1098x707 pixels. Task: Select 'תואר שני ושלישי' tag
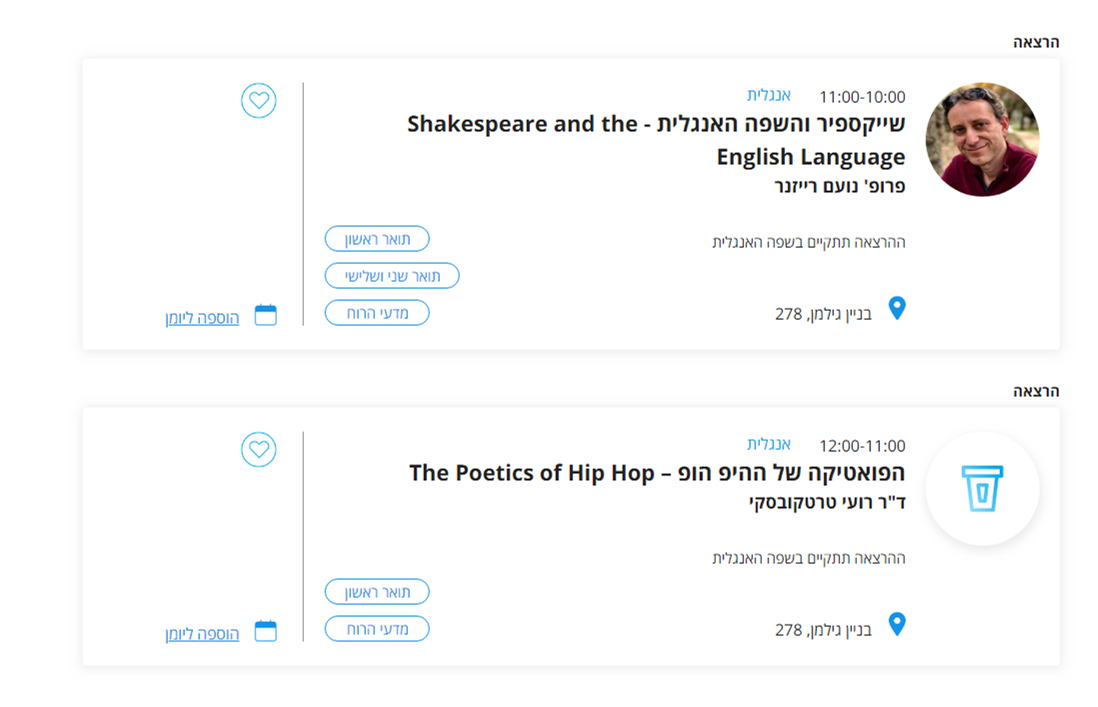point(392,276)
